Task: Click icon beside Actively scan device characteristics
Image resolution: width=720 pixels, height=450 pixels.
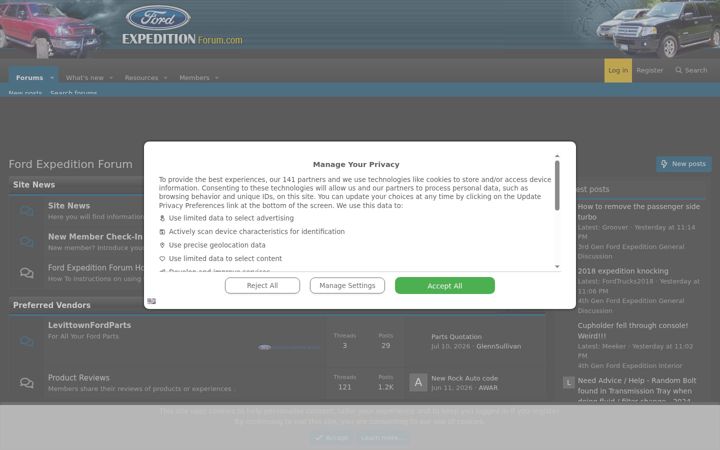Action: (162, 232)
